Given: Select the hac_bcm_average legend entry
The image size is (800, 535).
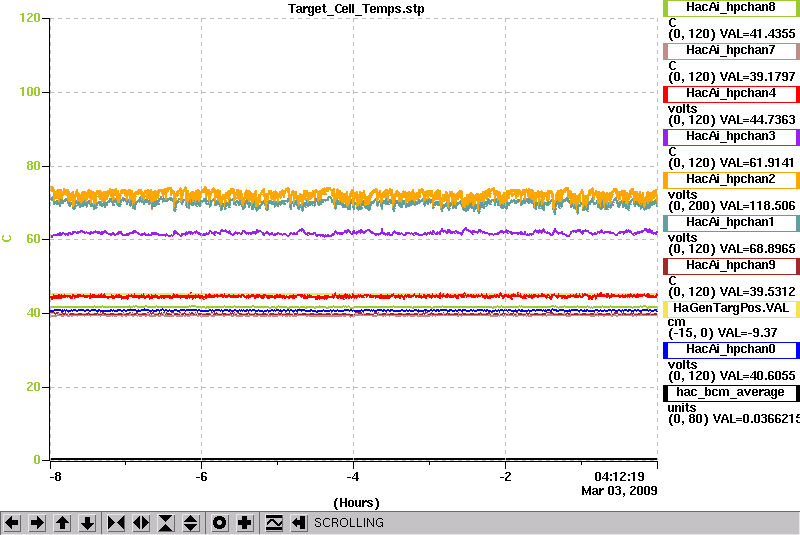Looking at the screenshot, I should pos(731,393).
